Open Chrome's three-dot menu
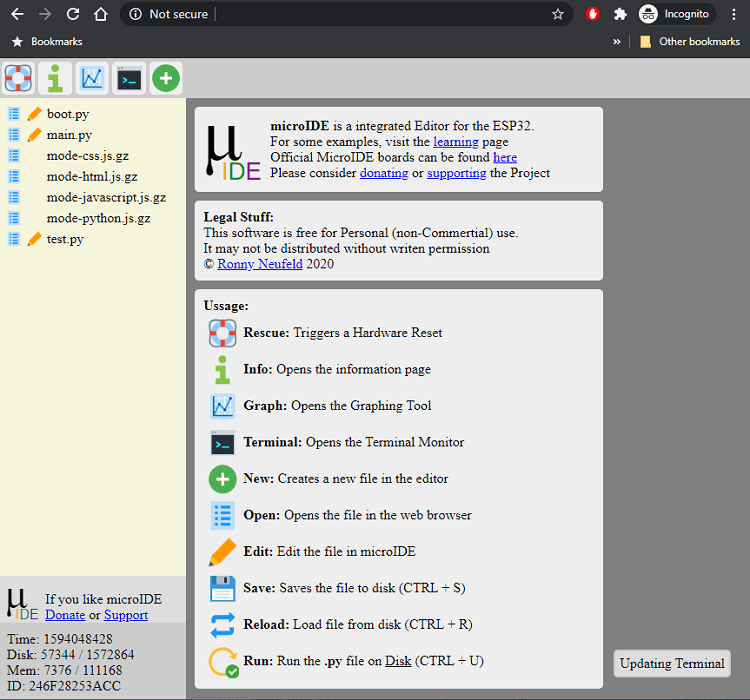750x700 pixels. pos(734,14)
